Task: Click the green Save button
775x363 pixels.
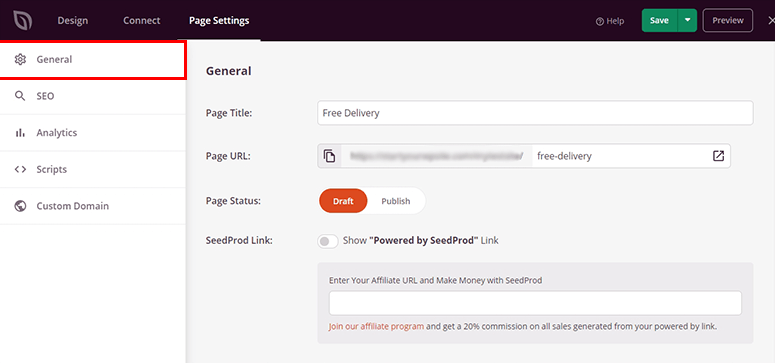Action: pos(659,20)
